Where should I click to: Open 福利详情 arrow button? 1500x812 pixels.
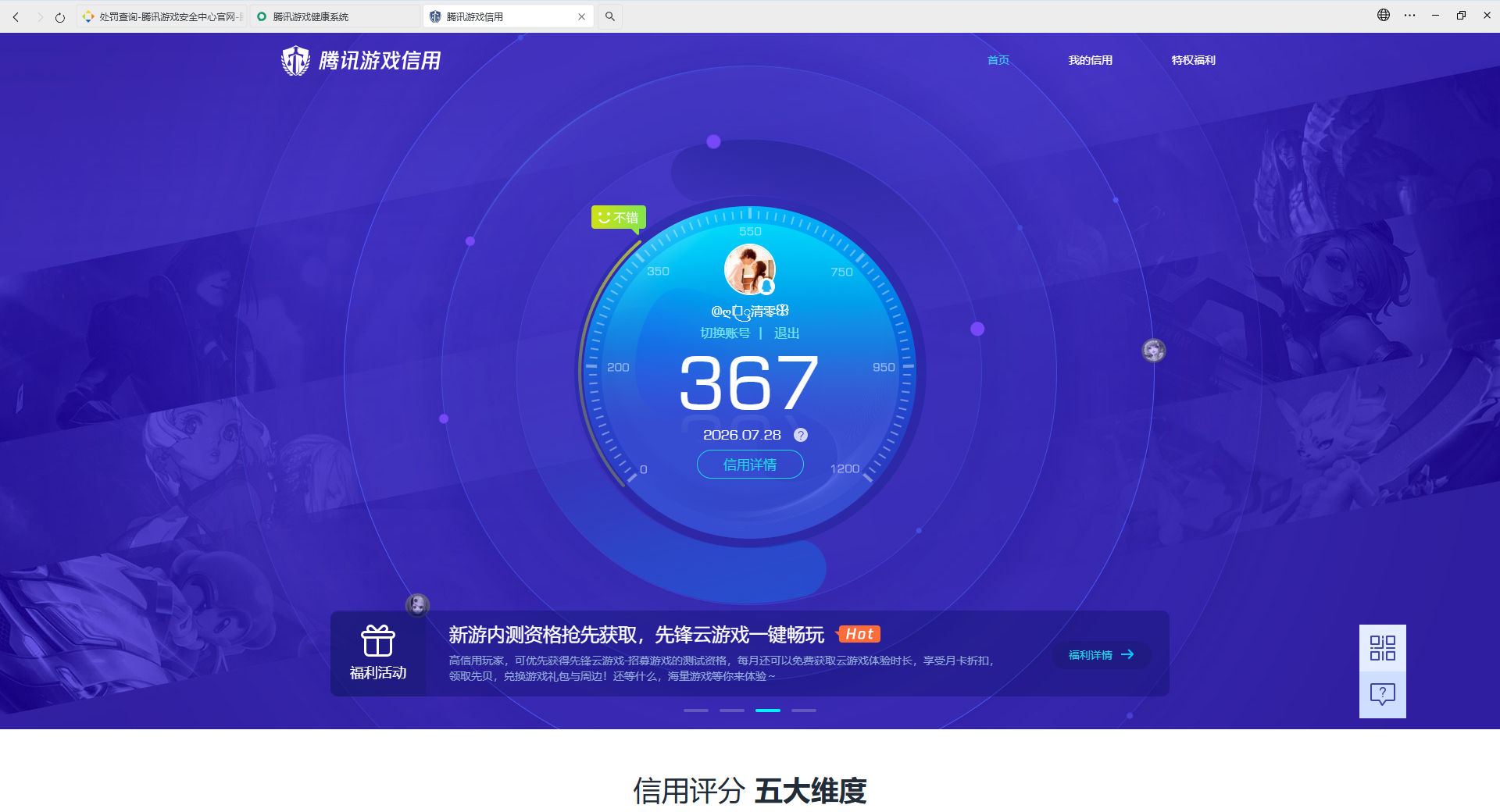click(x=1102, y=654)
